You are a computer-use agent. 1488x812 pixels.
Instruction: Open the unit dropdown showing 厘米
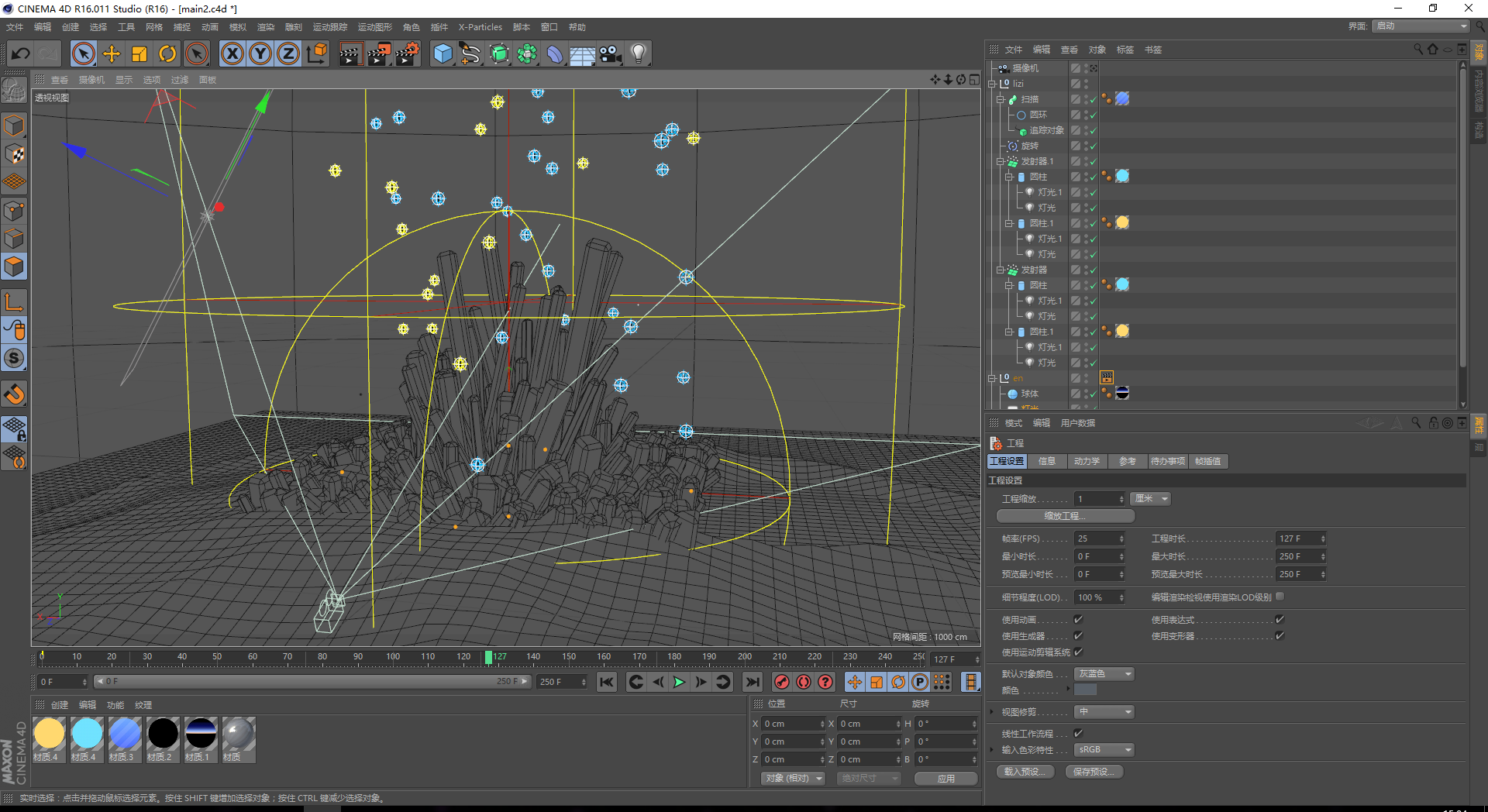click(x=1150, y=498)
